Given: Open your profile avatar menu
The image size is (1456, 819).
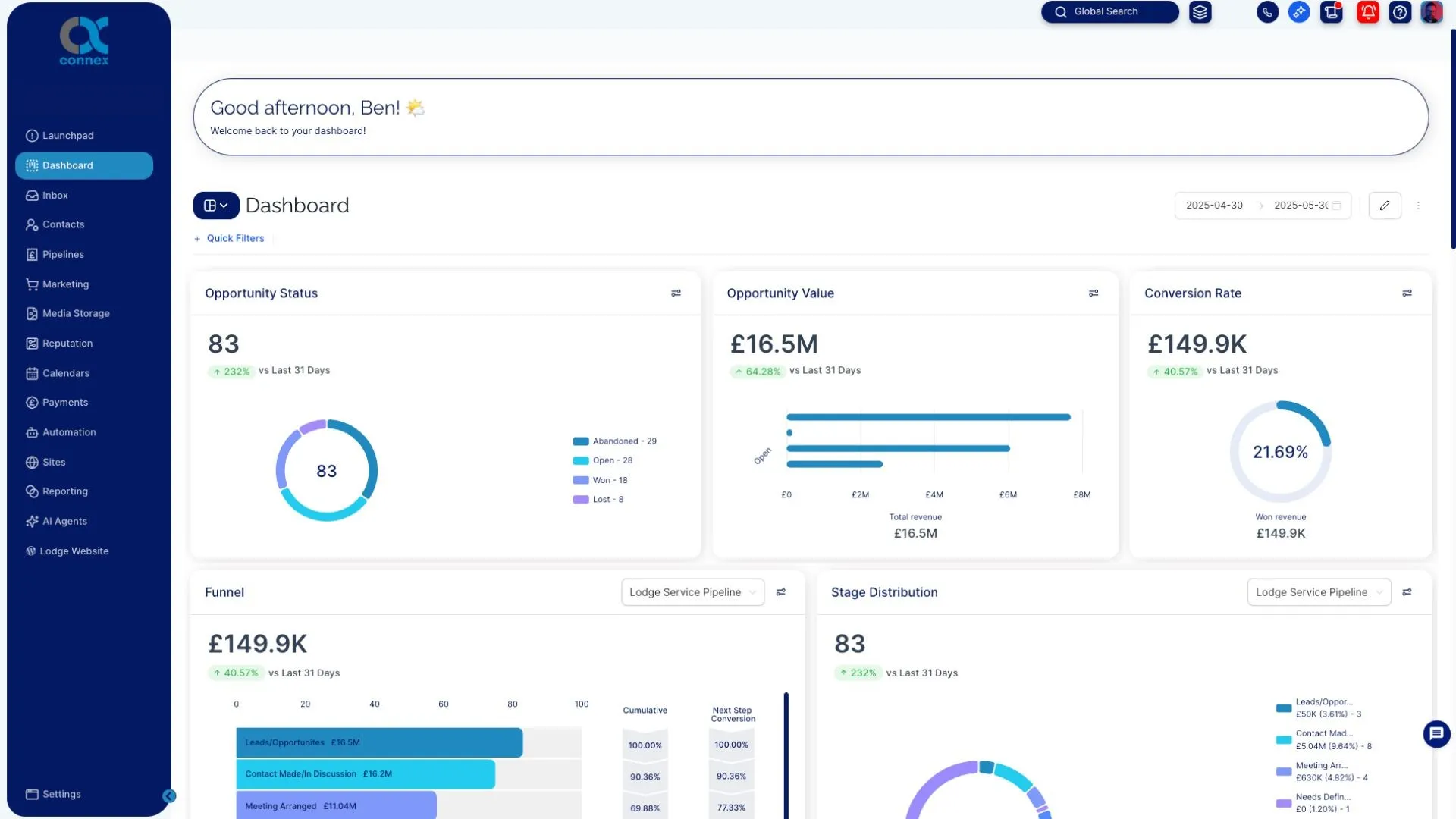Looking at the screenshot, I should point(1432,12).
